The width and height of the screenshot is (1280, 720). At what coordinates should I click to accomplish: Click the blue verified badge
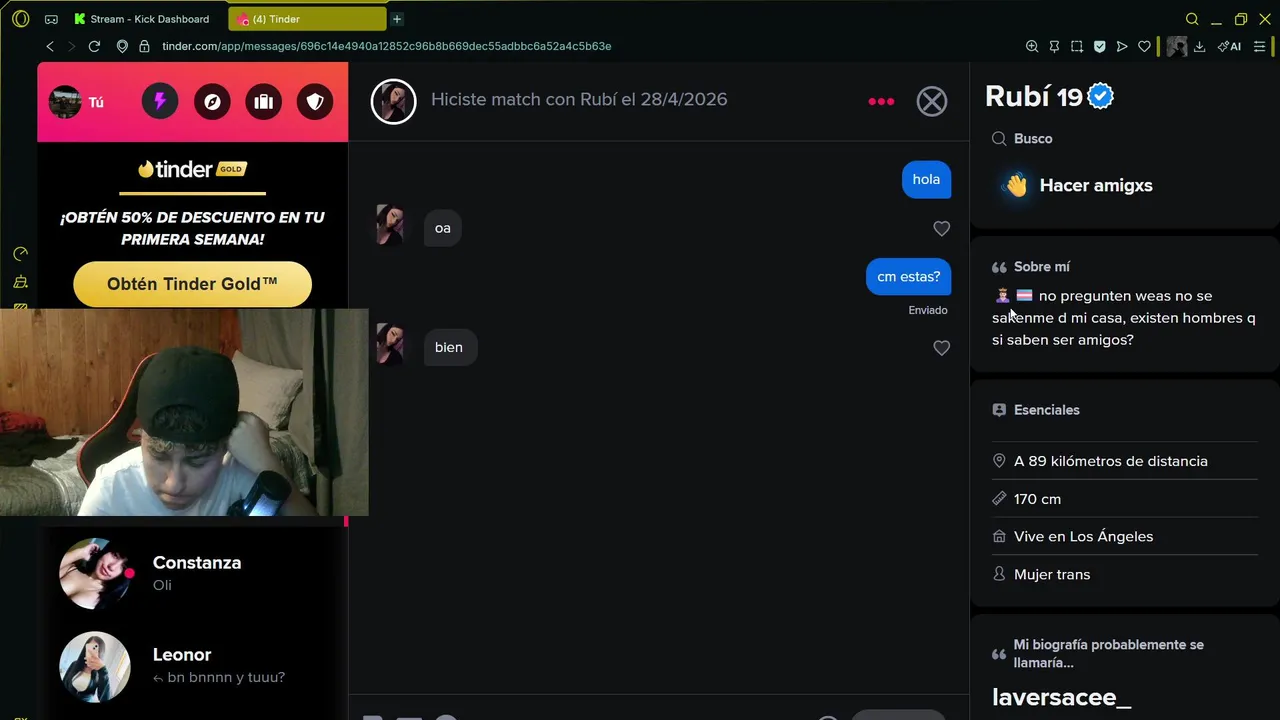1101,96
